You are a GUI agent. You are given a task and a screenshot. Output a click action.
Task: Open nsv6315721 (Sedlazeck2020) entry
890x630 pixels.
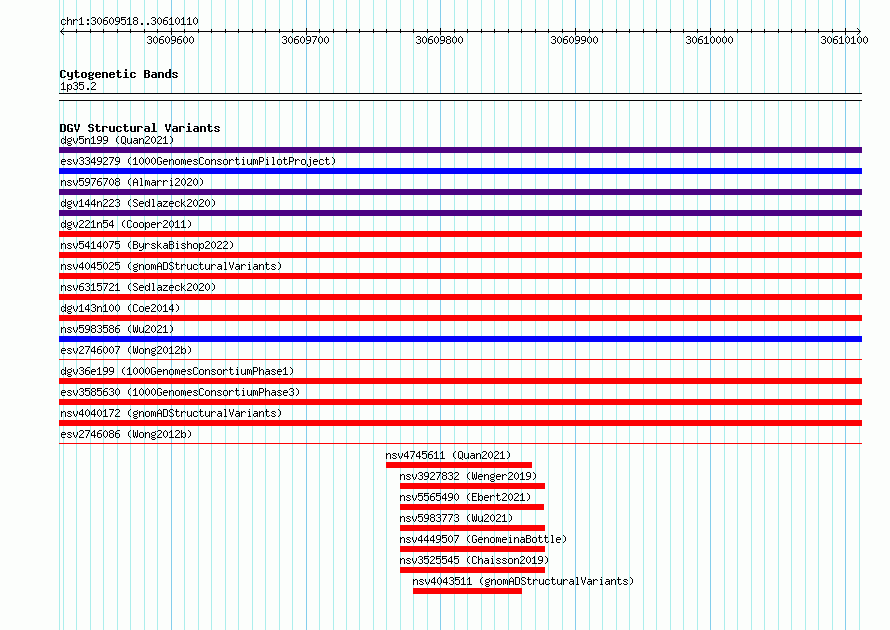(138, 287)
